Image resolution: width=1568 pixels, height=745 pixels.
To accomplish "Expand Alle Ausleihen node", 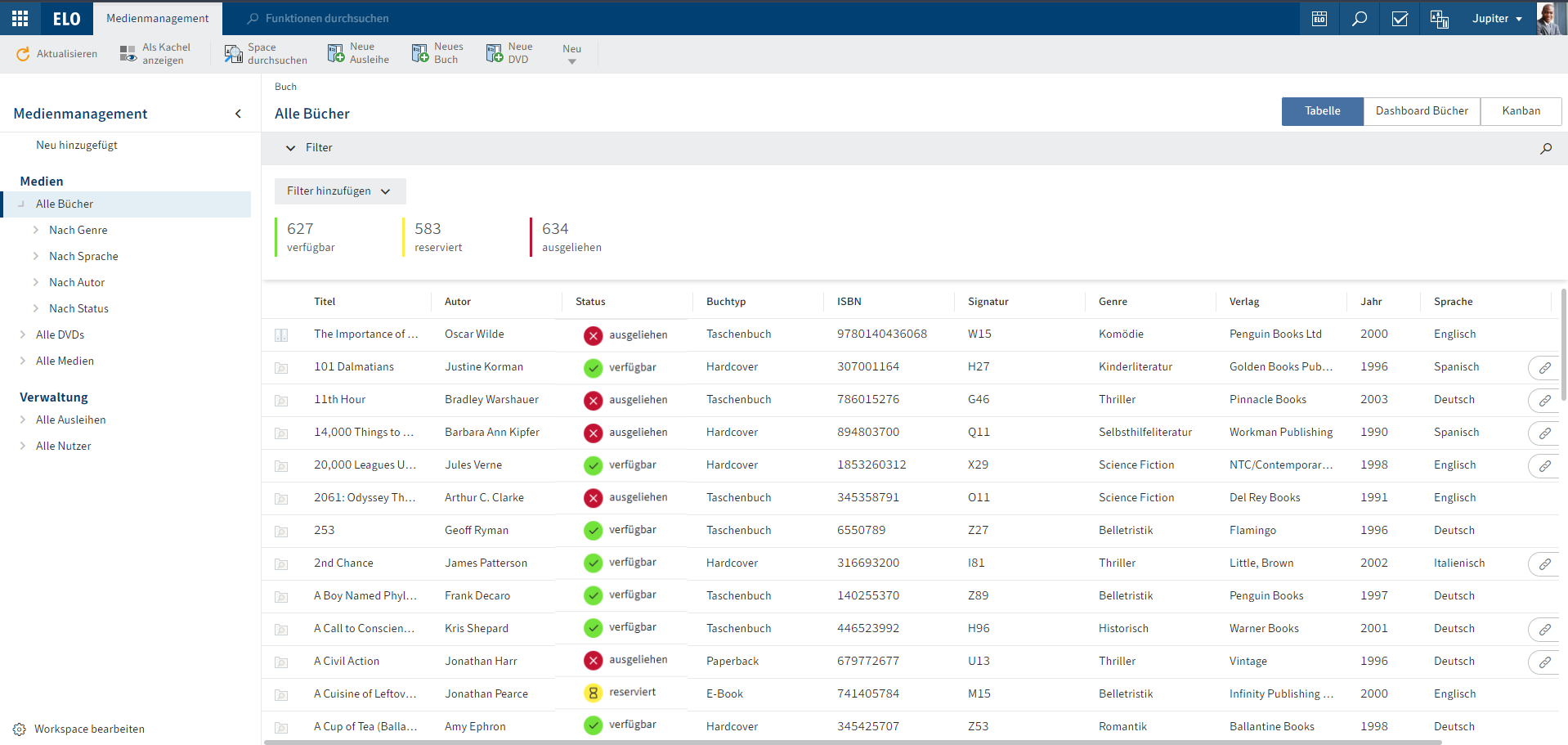I will 22,420.
